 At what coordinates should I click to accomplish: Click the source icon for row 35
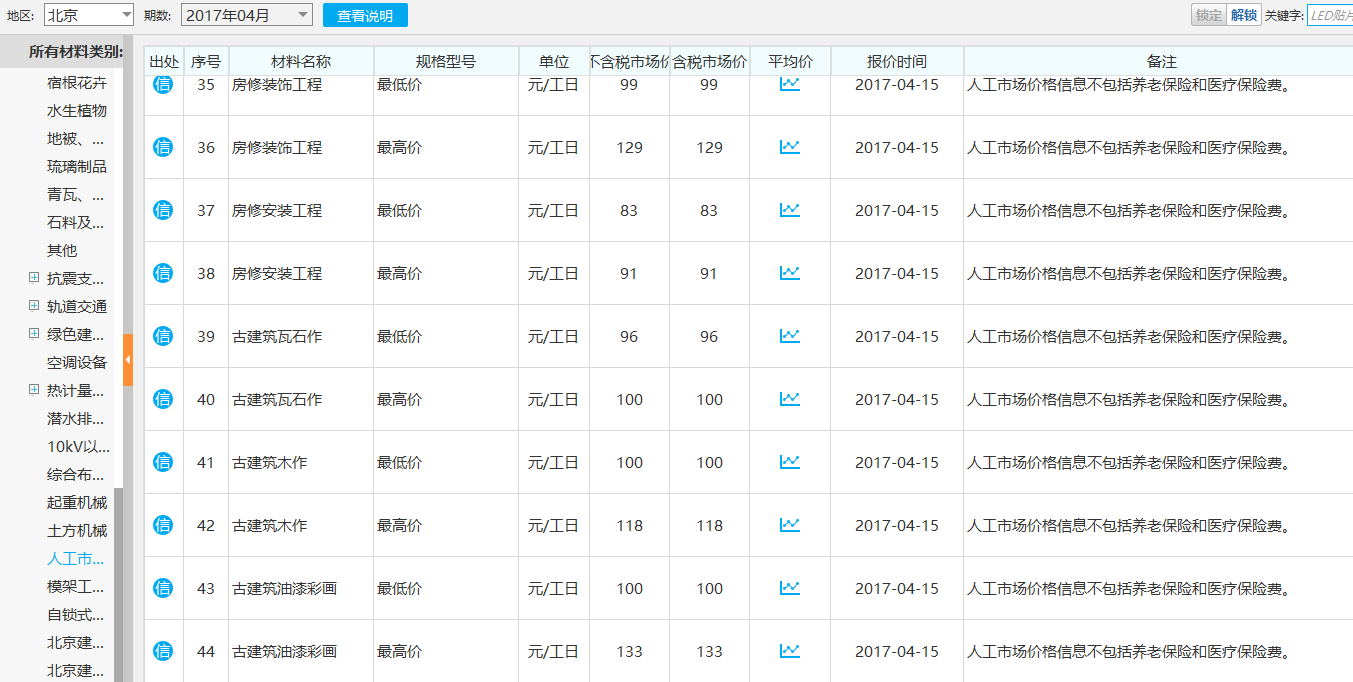(163, 84)
